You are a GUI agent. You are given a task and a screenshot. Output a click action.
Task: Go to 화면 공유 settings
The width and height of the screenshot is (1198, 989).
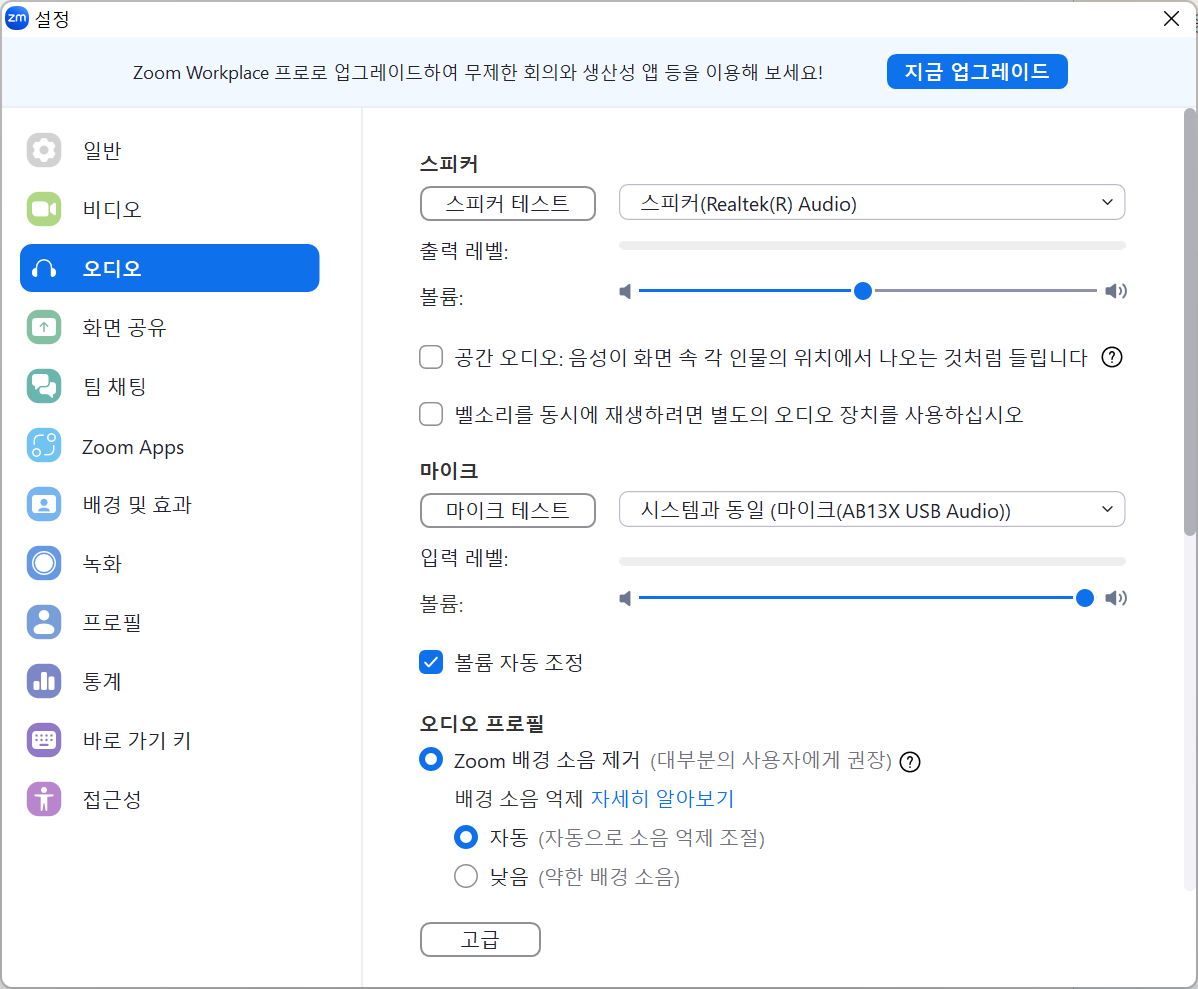pos(170,327)
